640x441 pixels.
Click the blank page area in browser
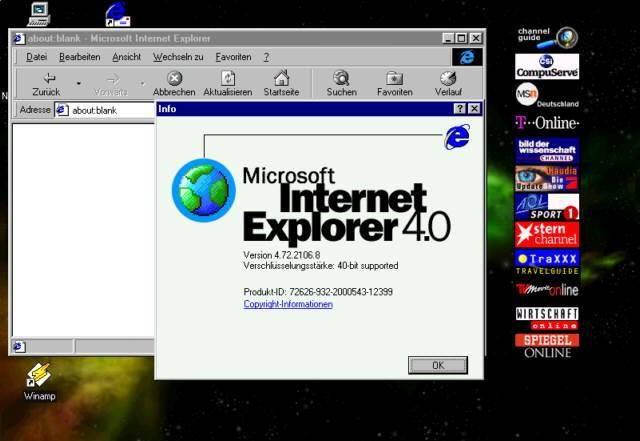(84, 230)
